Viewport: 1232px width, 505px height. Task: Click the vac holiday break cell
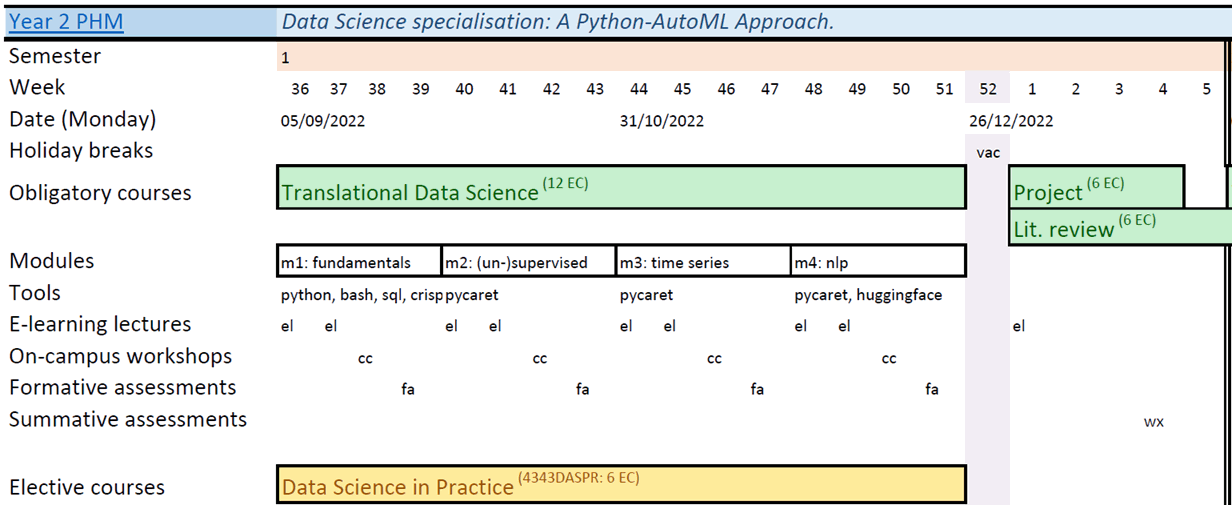[988, 152]
